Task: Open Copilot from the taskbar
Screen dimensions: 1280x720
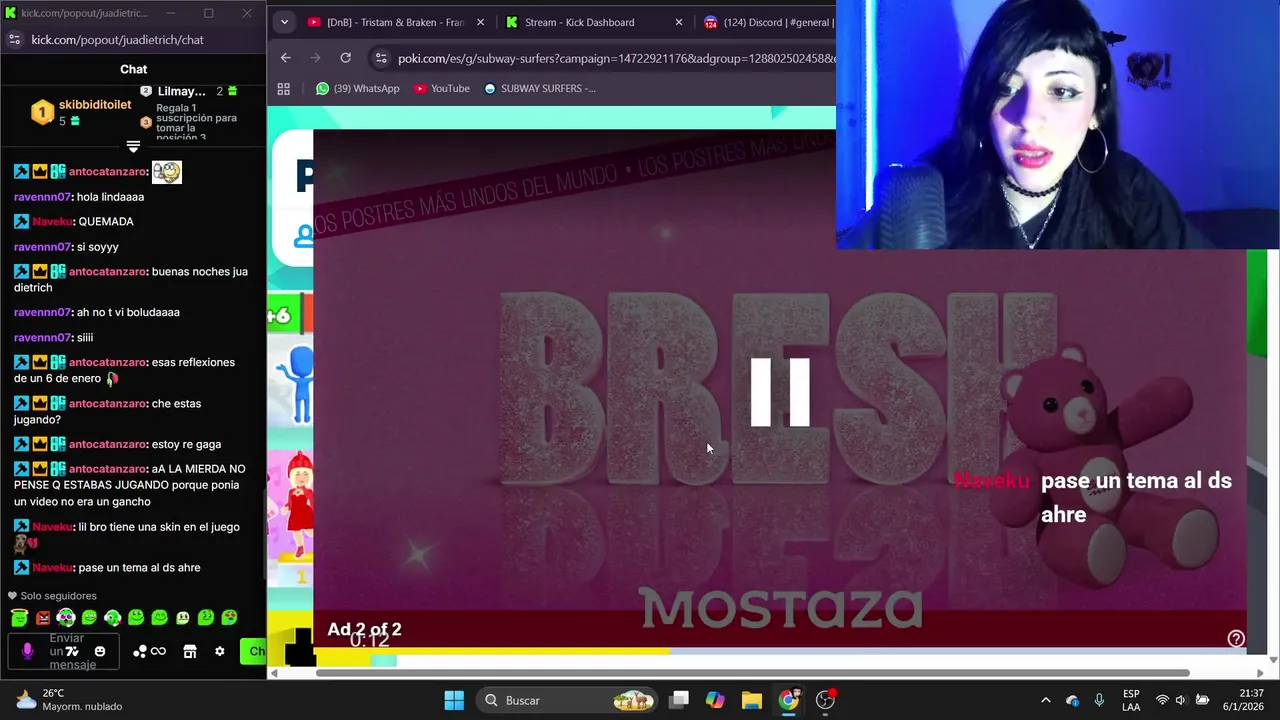Action: pyautogui.click(x=715, y=700)
